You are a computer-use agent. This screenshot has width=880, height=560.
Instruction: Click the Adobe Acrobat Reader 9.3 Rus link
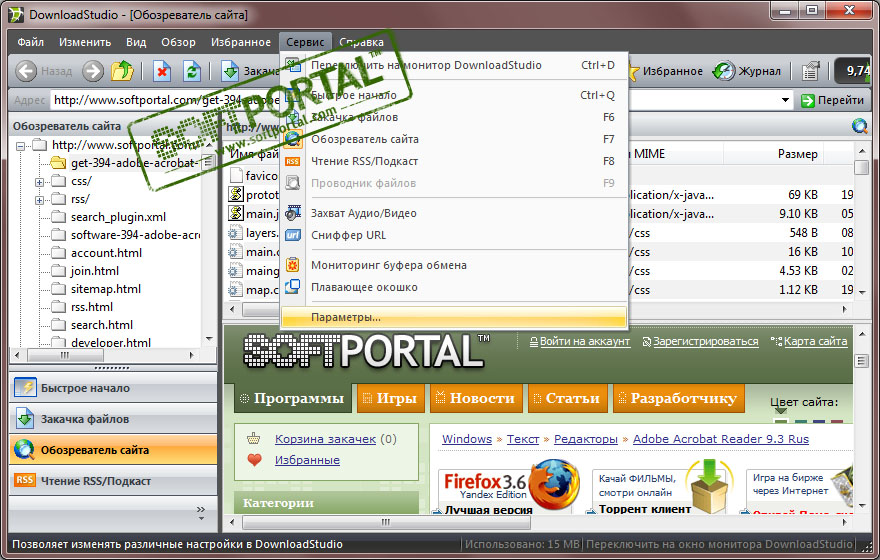pos(721,439)
